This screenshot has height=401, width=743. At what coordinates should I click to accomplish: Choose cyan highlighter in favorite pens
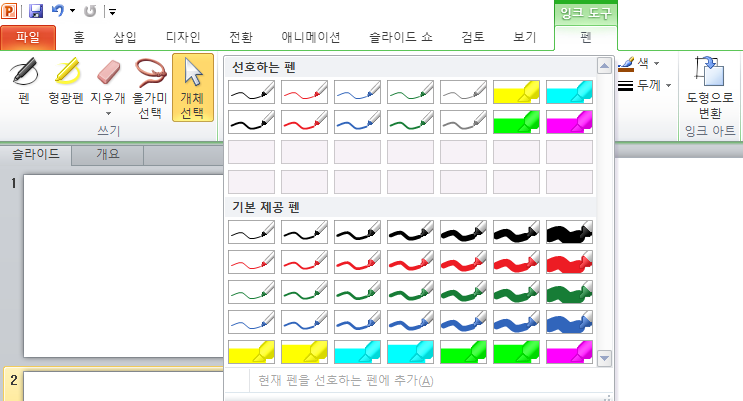coord(570,92)
